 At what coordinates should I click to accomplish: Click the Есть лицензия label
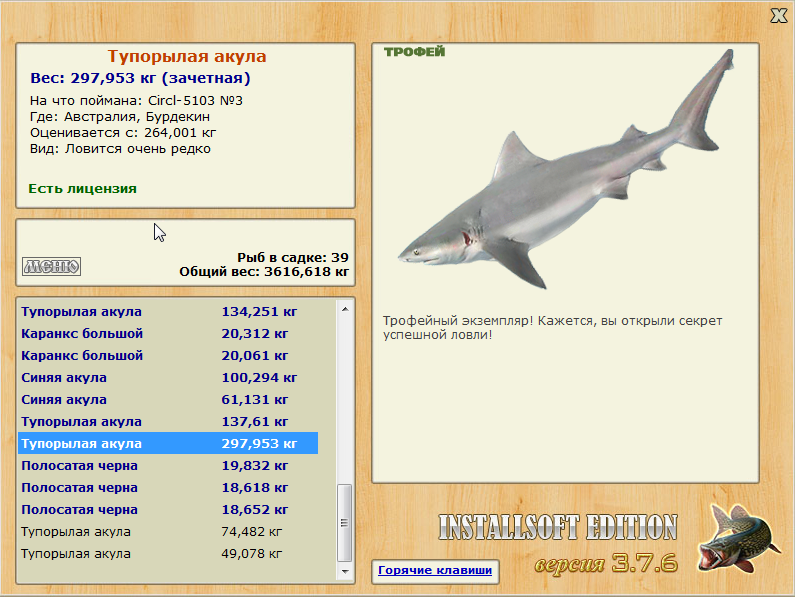[83, 189]
